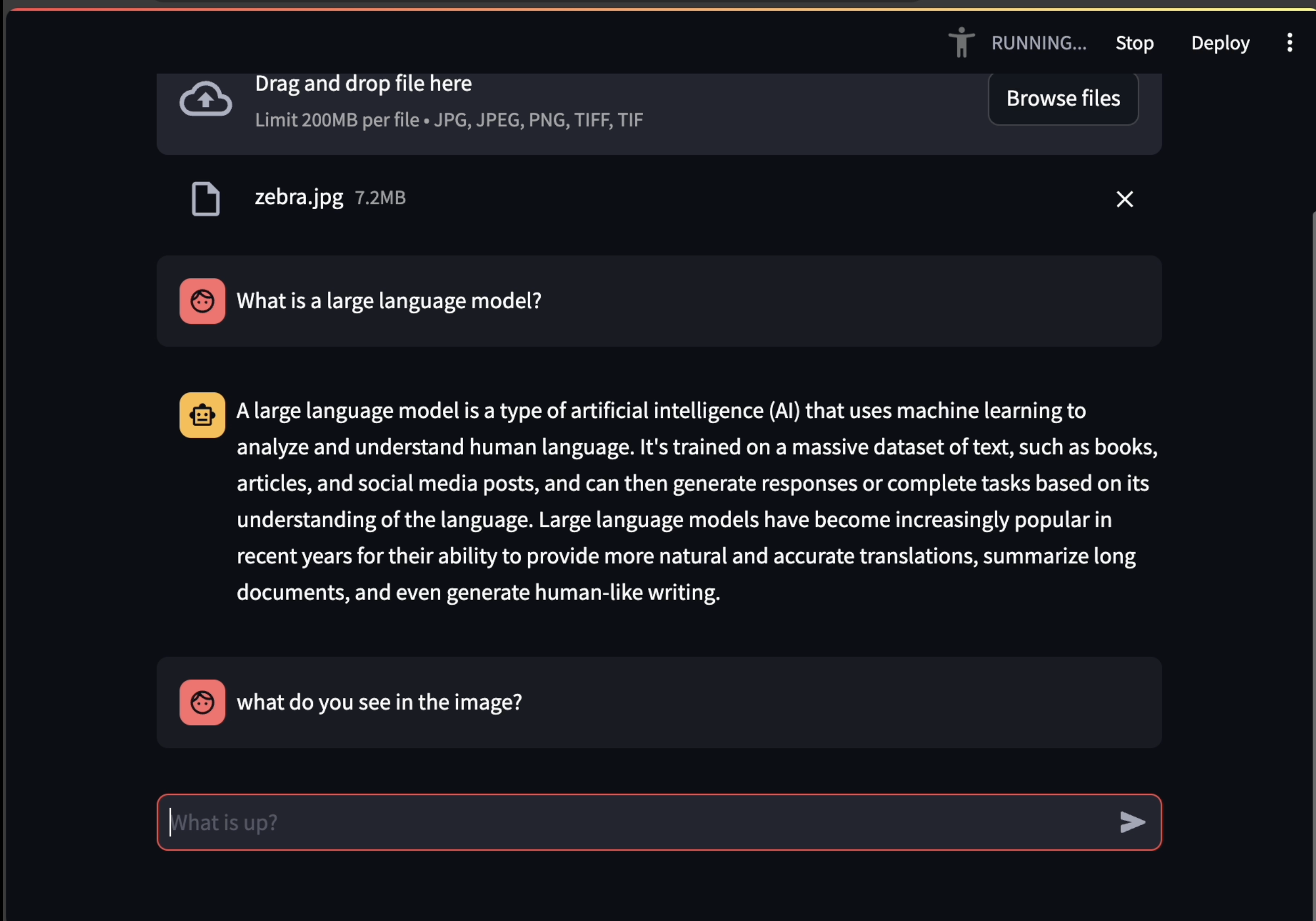Click the user avatar beside the image question

202,702
